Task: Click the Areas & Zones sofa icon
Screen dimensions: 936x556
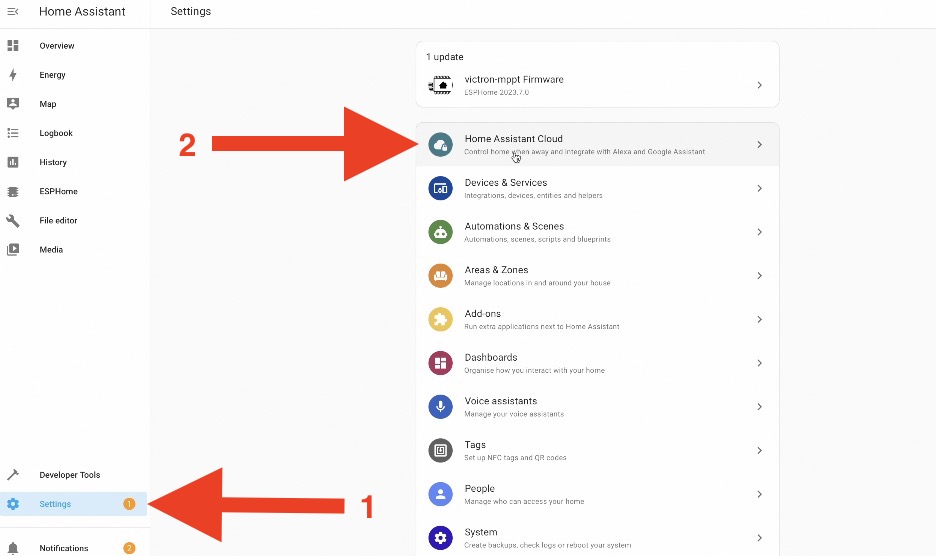Action: [x=441, y=275]
